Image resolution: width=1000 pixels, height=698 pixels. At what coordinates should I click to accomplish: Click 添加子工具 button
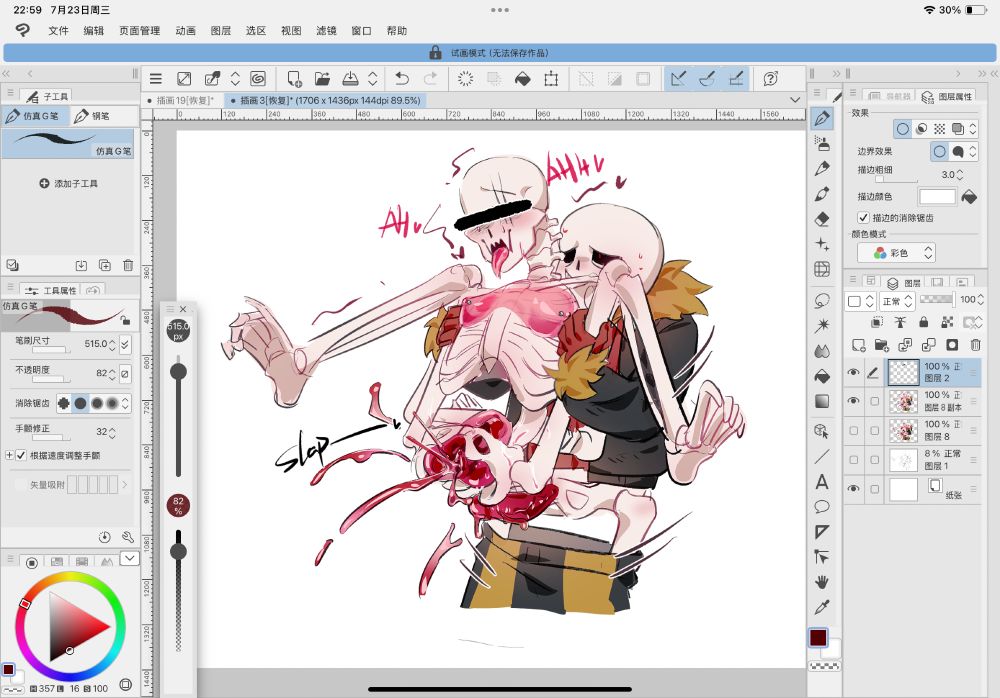click(68, 183)
